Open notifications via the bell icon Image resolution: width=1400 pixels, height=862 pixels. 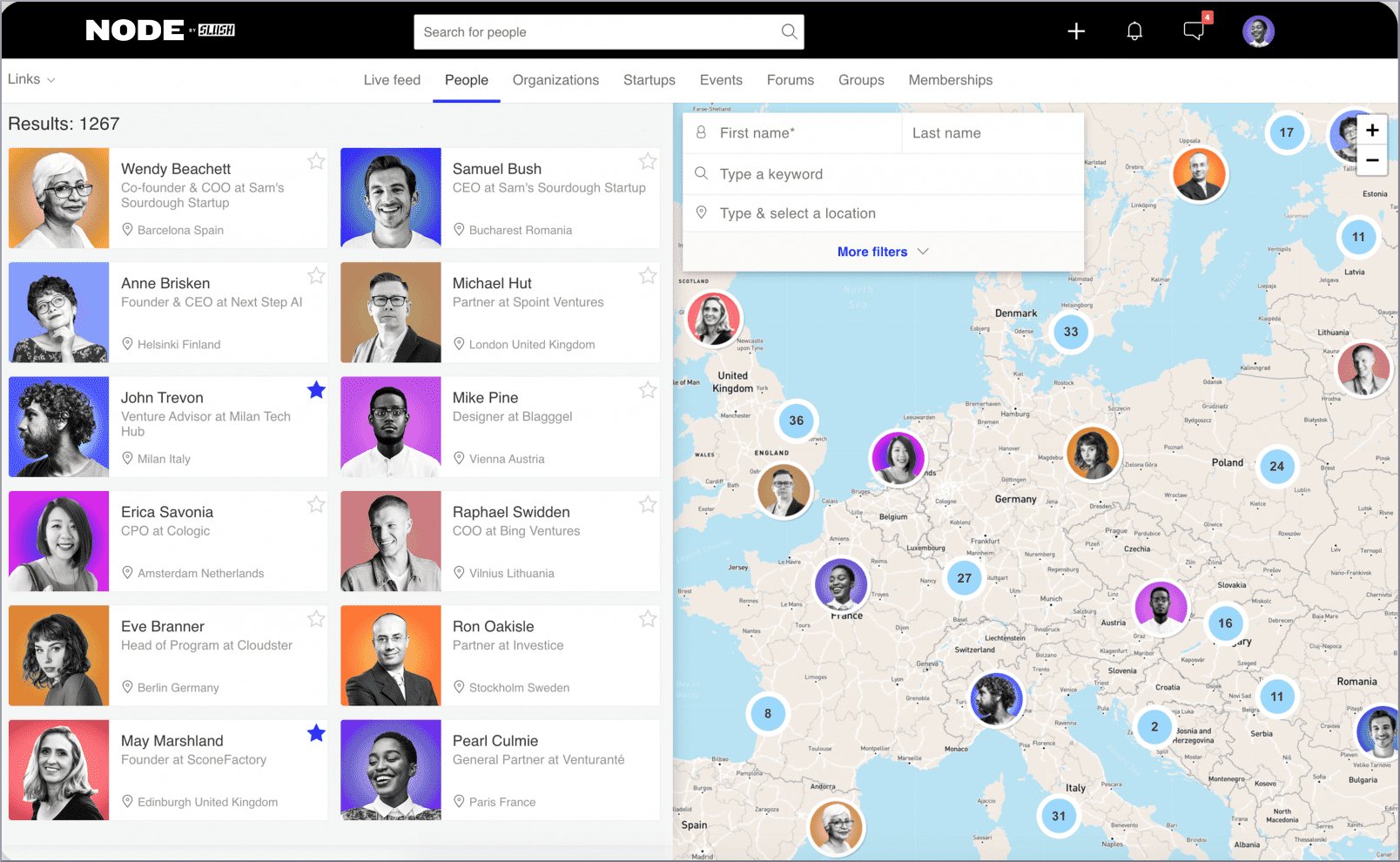[1134, 30]
